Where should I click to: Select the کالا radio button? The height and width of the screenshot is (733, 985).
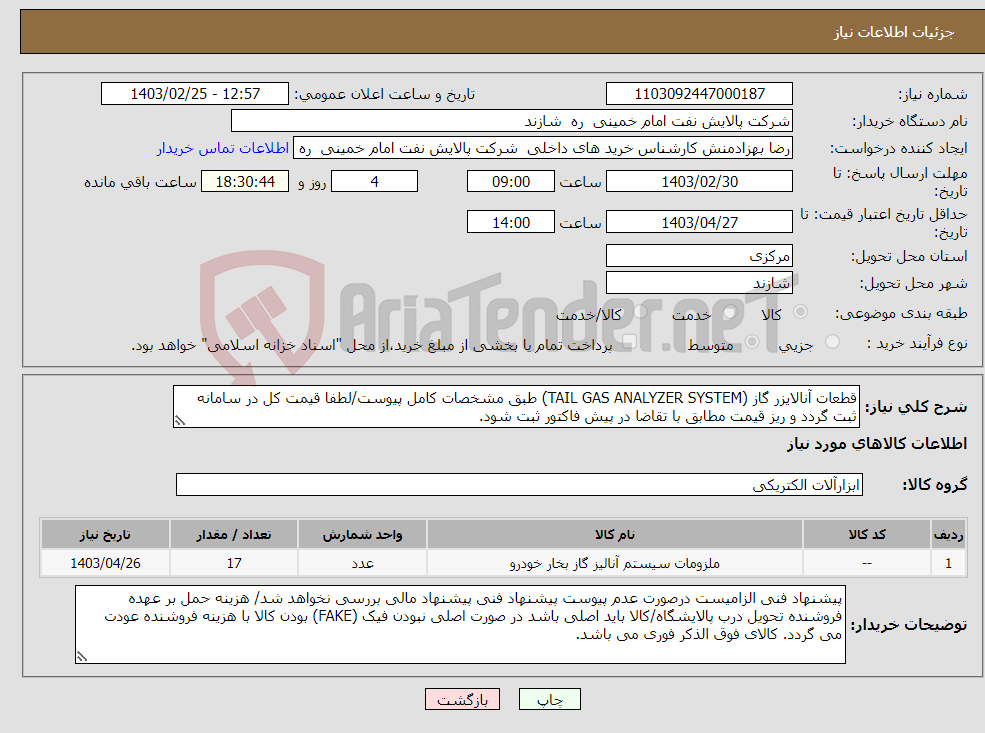tap(800, 312)
